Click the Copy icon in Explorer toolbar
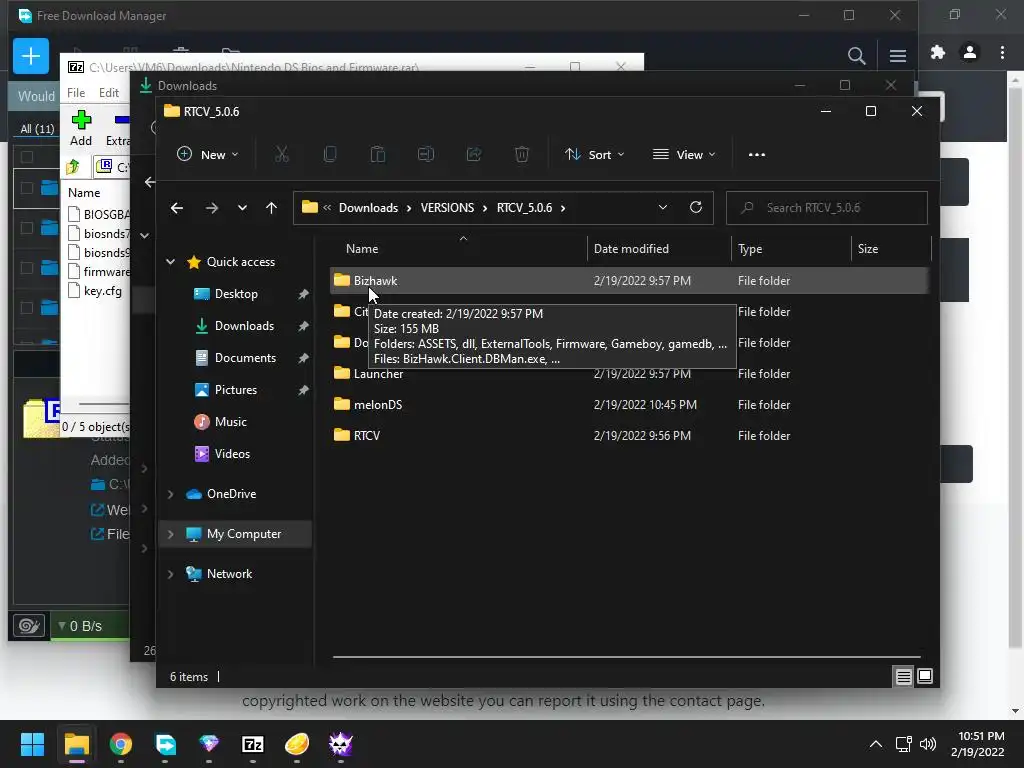 point(330,155)
